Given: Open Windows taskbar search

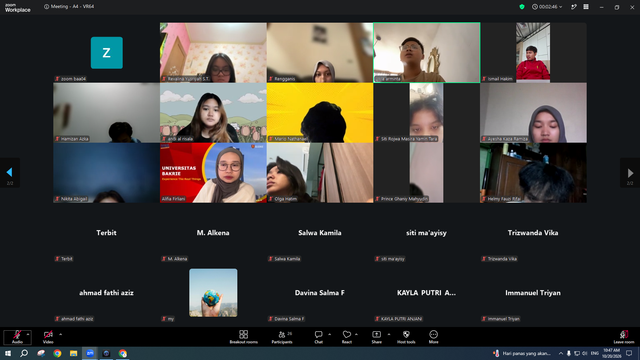Looking at the screenshot, I should (24, 353).
